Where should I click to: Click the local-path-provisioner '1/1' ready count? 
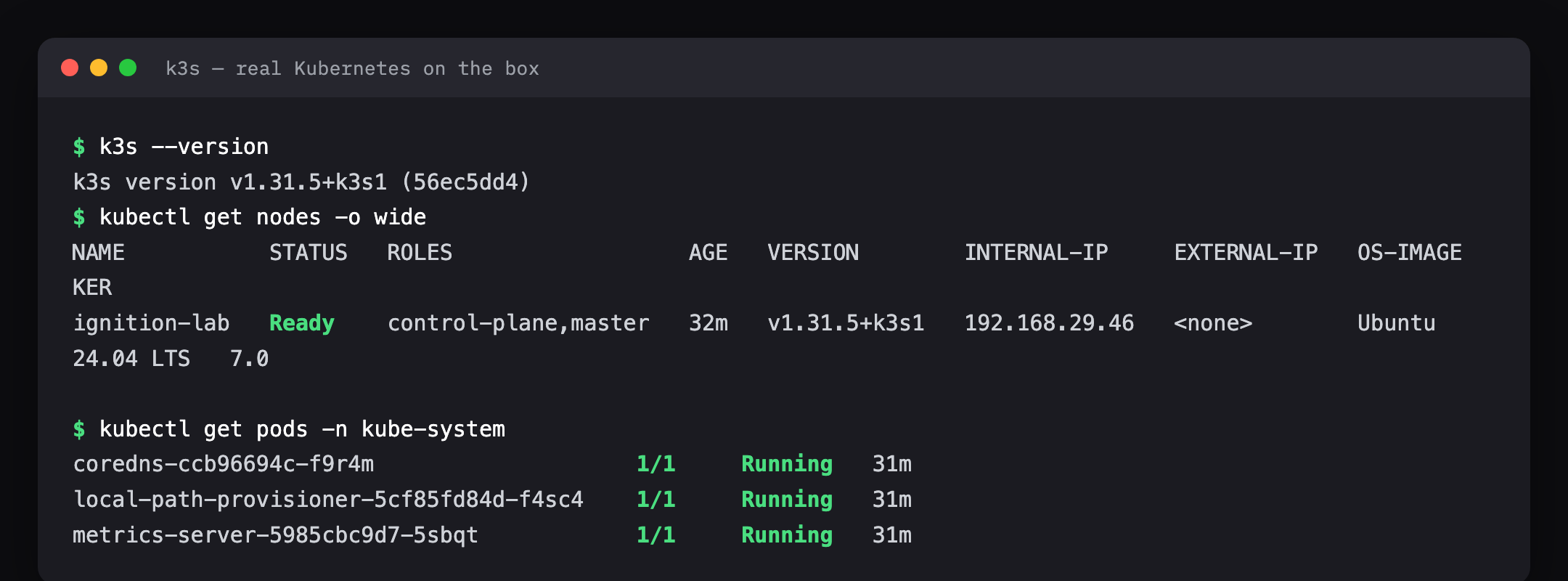[656, 500]
